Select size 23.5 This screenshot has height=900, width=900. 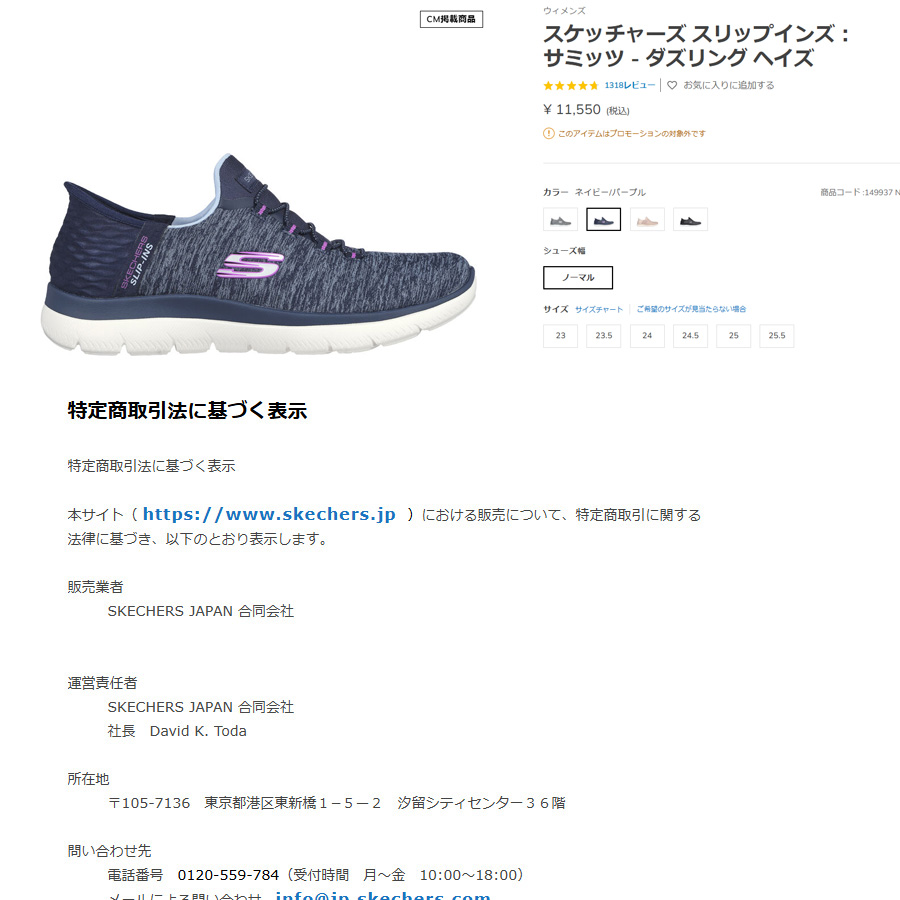click(603, 336)
